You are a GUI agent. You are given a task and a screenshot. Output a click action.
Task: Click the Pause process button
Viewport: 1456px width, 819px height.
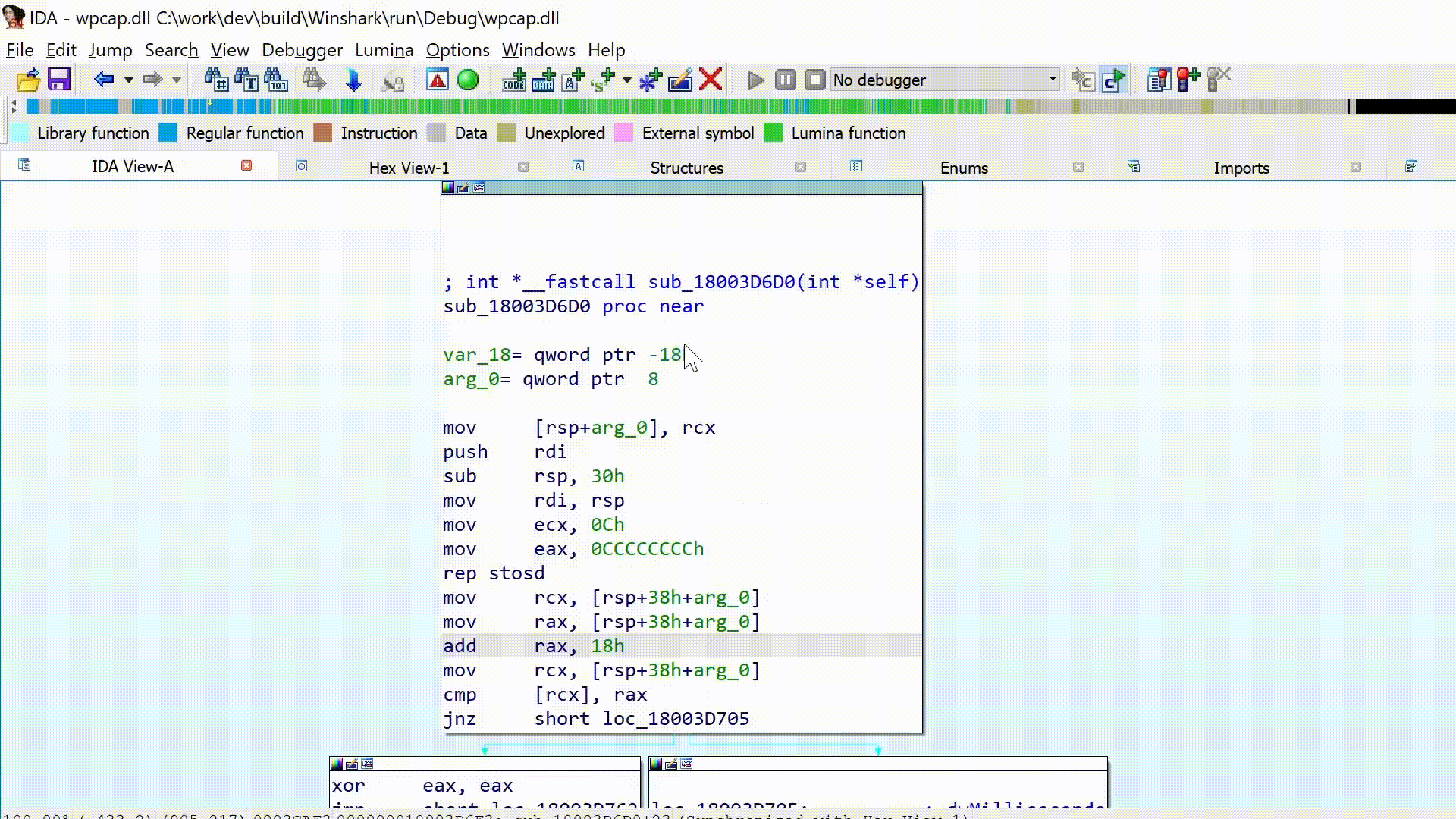pyautogui.click(x=786, y=80)
